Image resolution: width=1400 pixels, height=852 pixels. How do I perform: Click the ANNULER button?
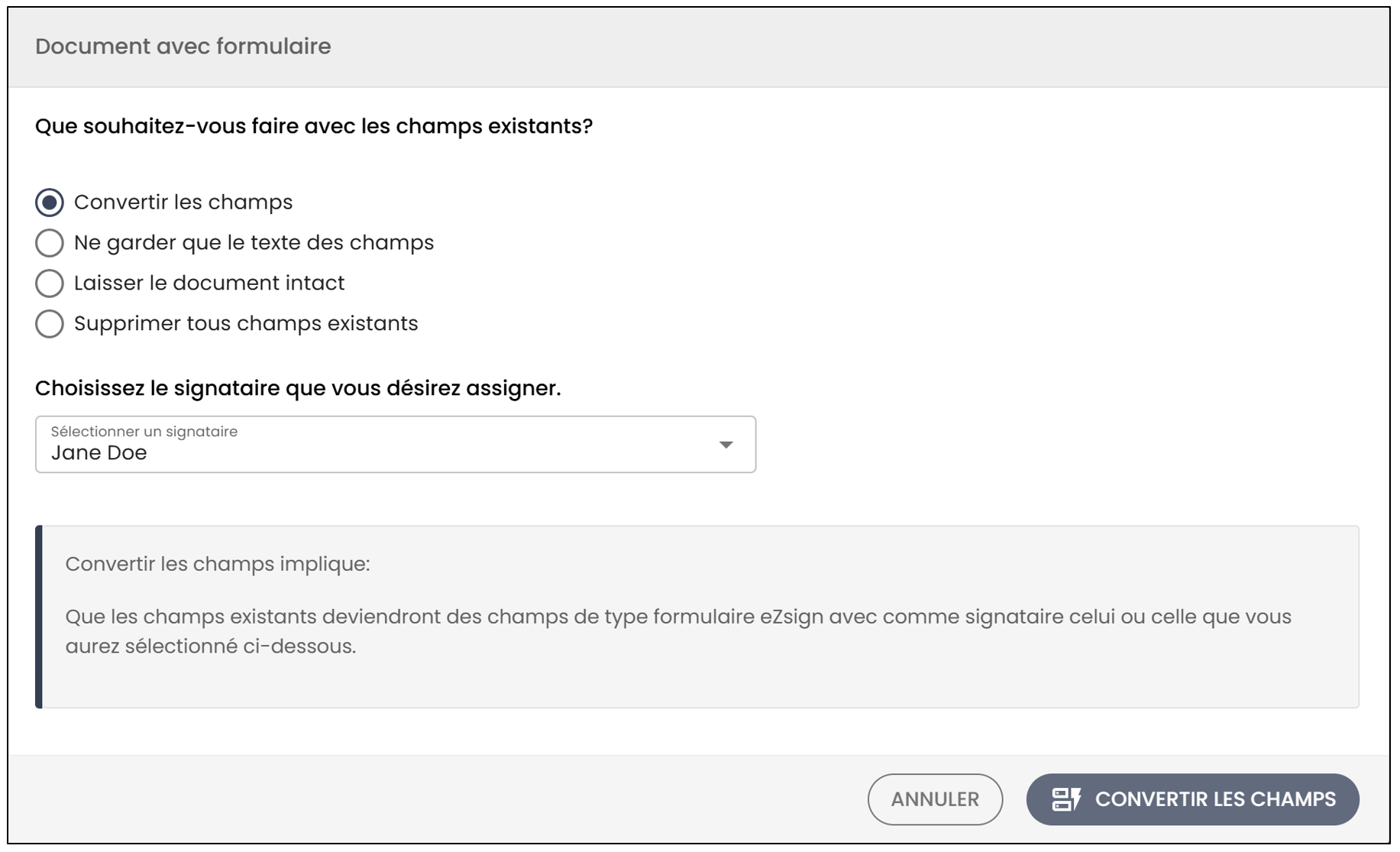coord(935,799)
